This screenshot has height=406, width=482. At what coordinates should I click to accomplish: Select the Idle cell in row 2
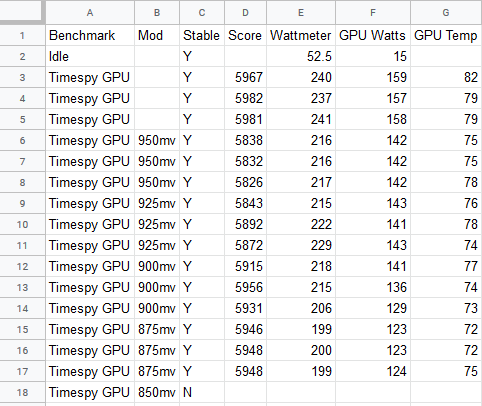pyautogui.click(x=90, y=56)
